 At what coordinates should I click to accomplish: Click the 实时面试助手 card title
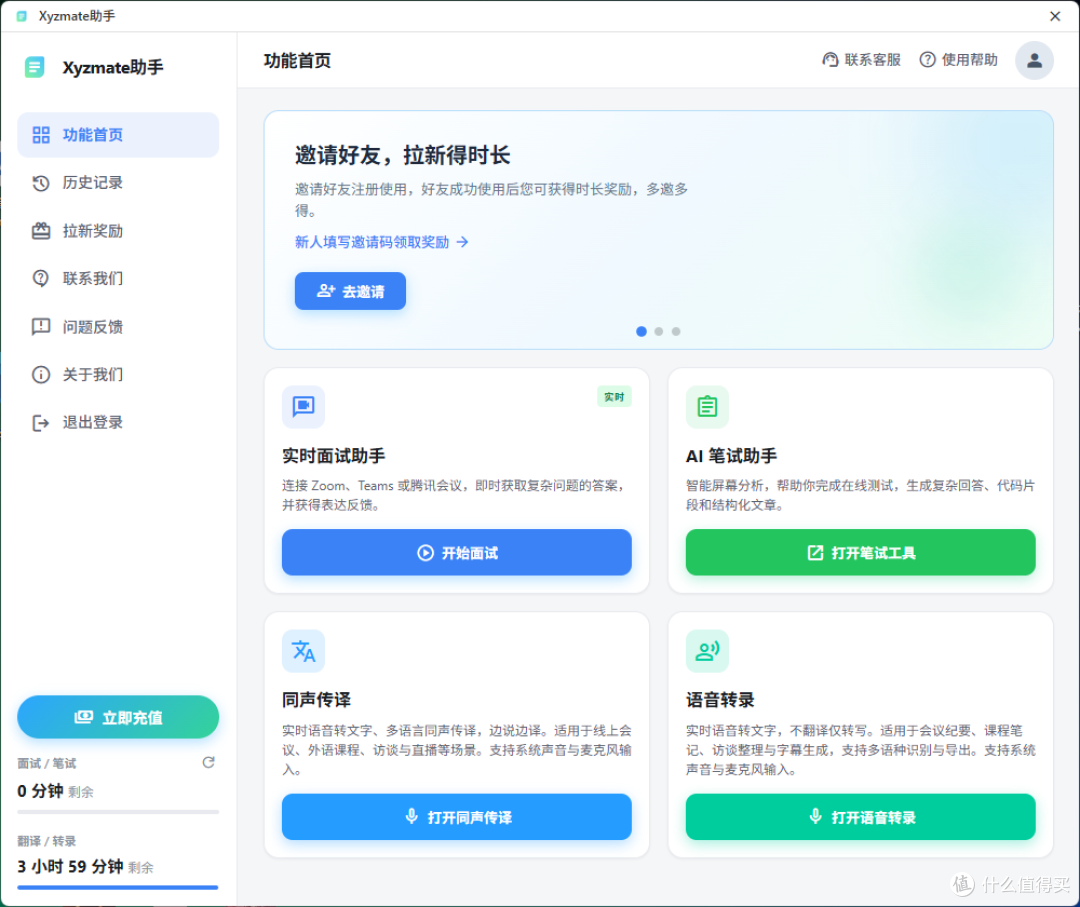click(x=333, y=455)
